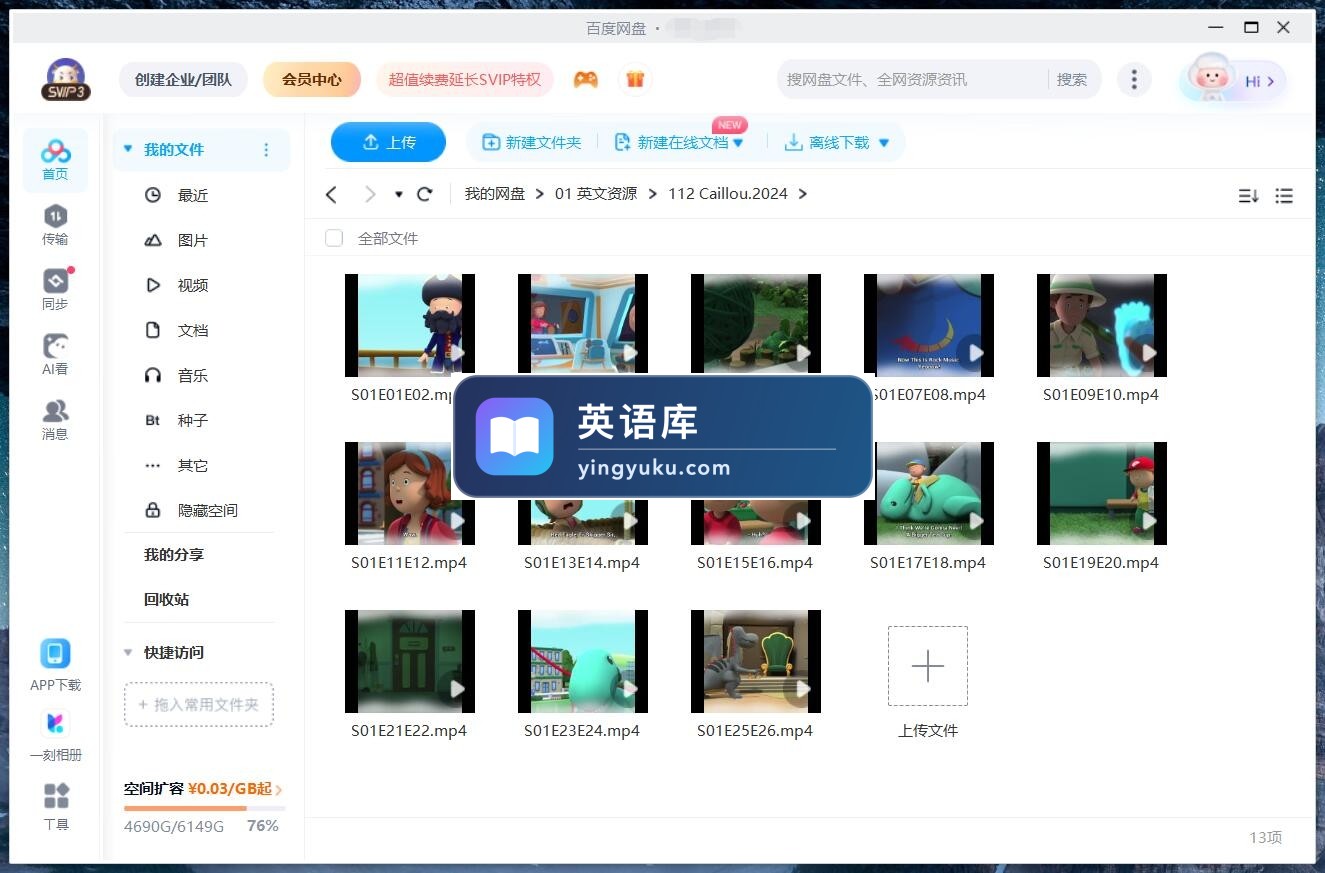Open 我的文件 three-dot options
Screen dimensions: 1325x873
click(266, 150)
